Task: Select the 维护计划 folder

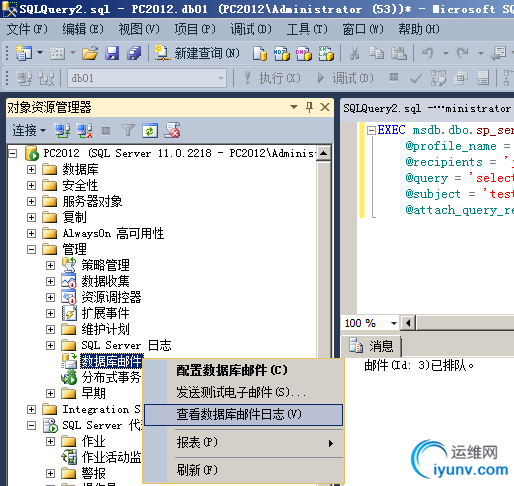Action: 105,329
